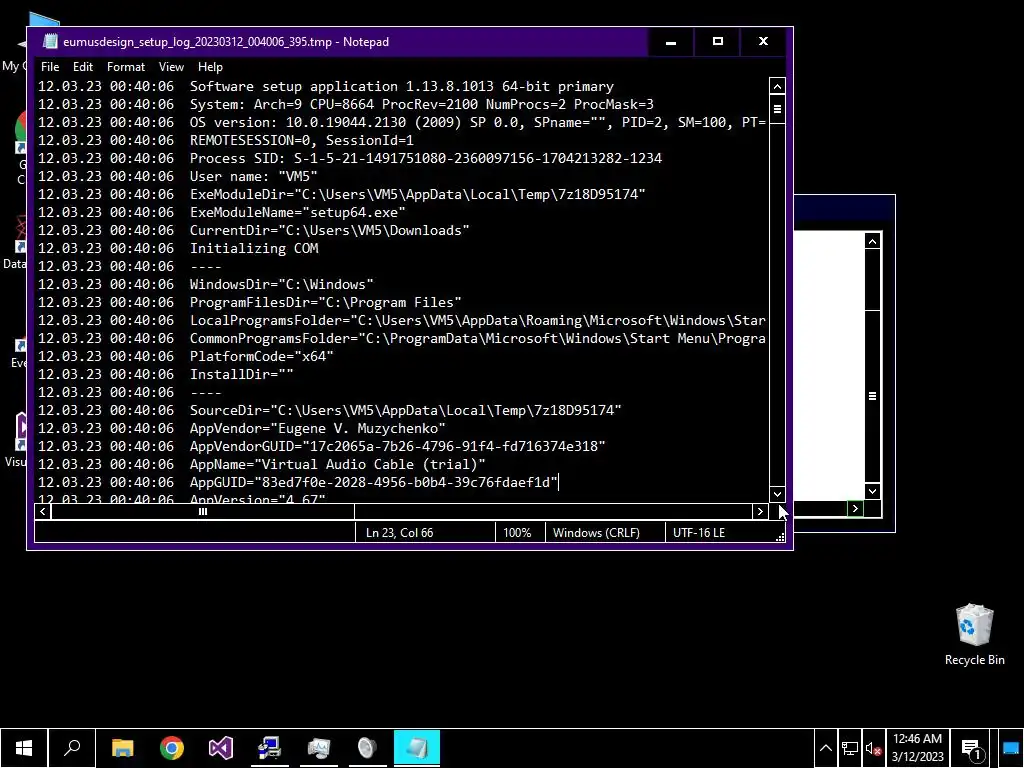The width and height of the screenshot is (1024, 768).
Task: Open the View menu in Notepad
Action: pos(171,67)
